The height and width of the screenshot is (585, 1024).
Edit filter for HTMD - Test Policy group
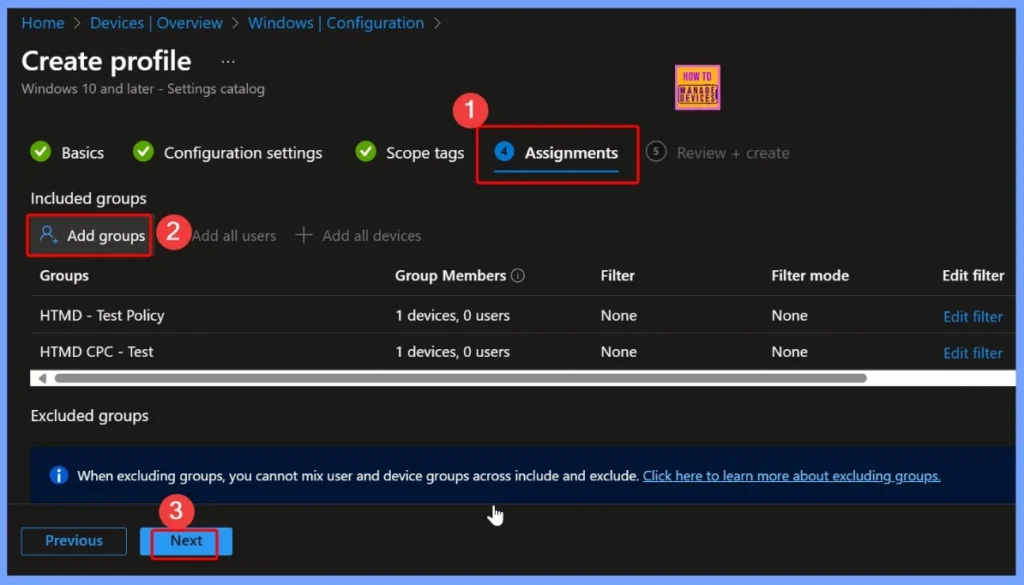tap(972, 315)
